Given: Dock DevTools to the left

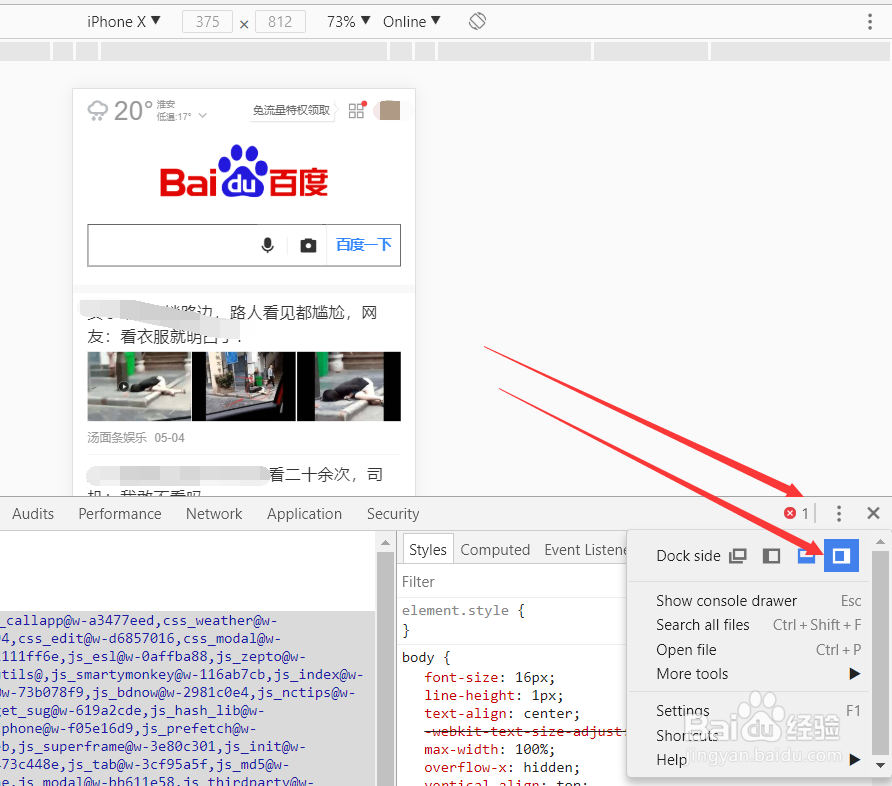Looking at the screenshot, I should [x=771, y=555].
